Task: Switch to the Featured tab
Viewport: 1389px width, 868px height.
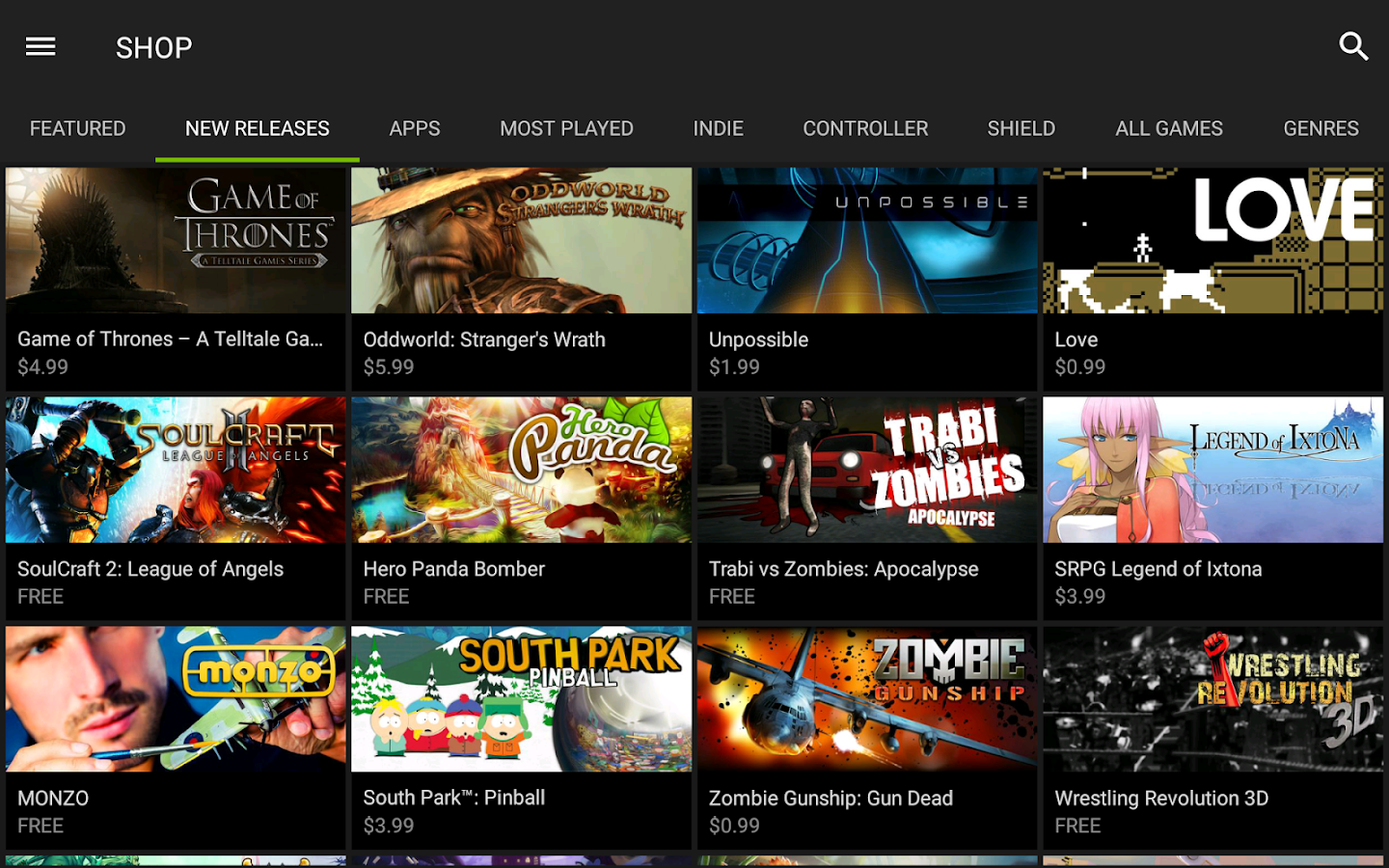Action: coord(78,128)
